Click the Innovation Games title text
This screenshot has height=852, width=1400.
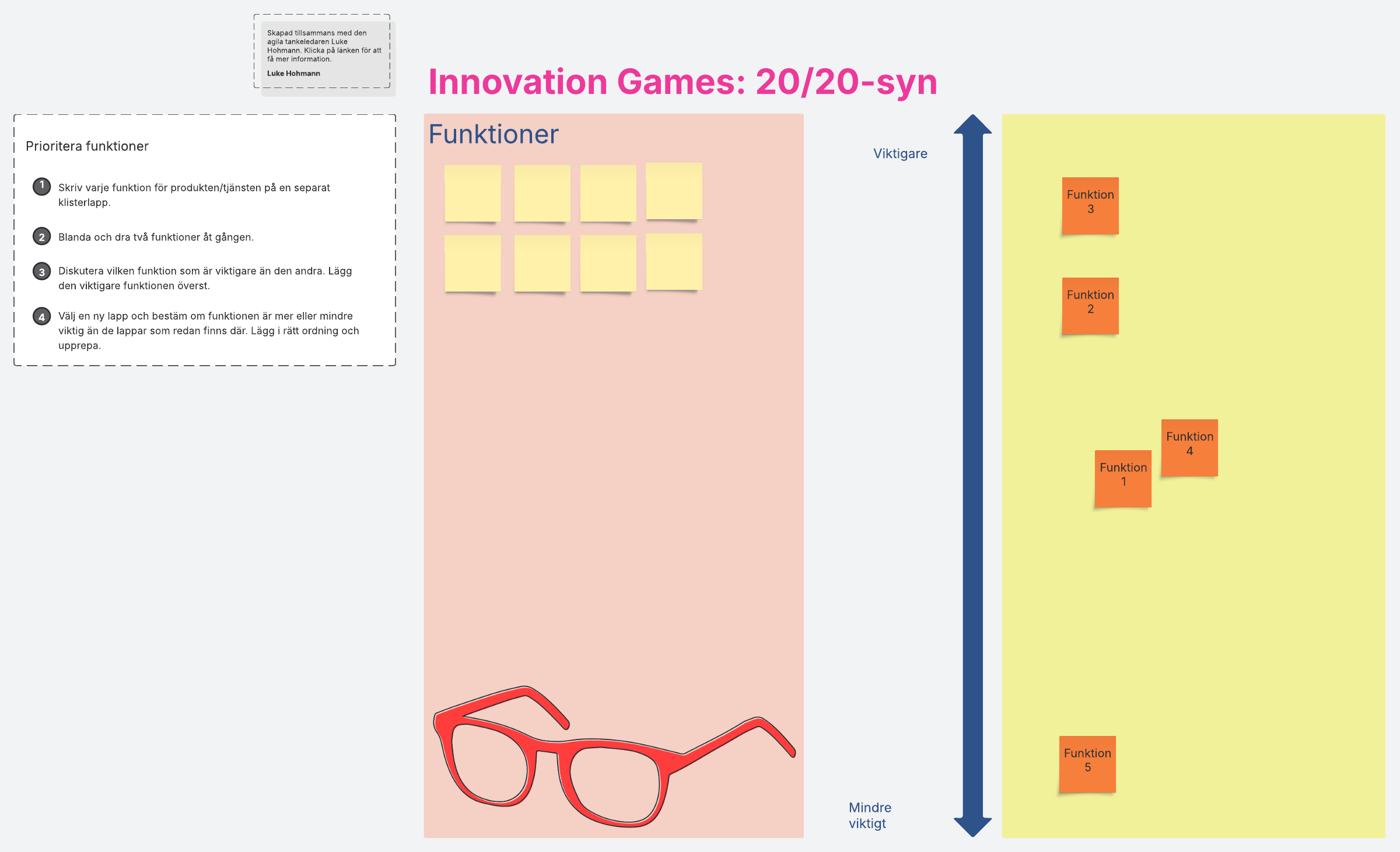[x=682, y=82]
